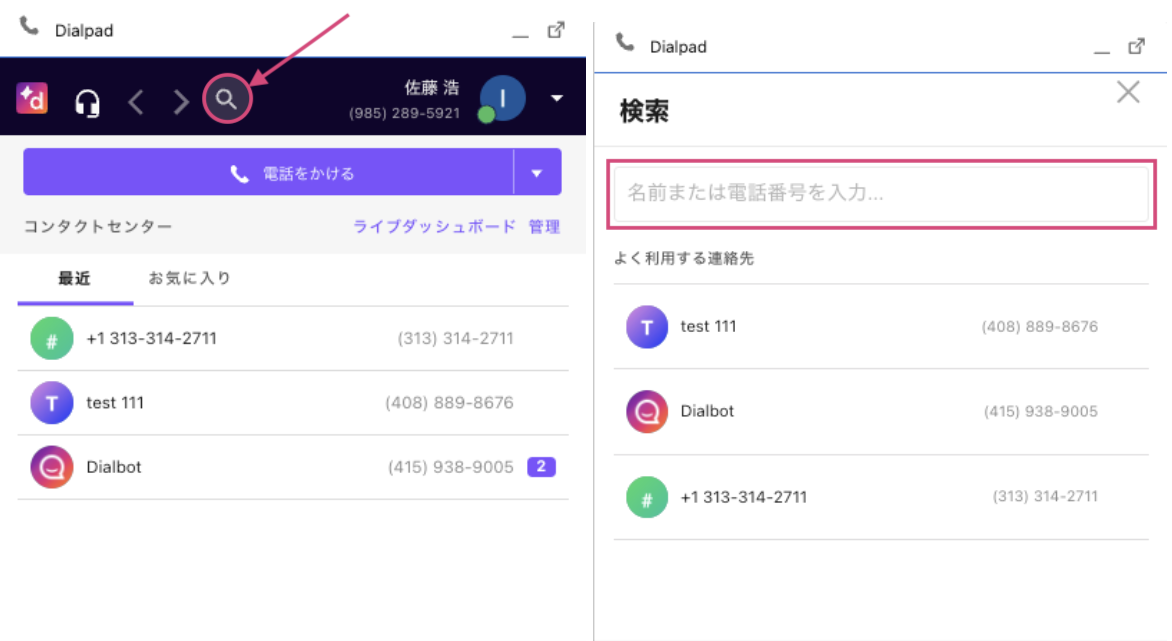Open the ライブダッシュボード link
This screenshot has width=1172, height=641.
coord(434,227)
